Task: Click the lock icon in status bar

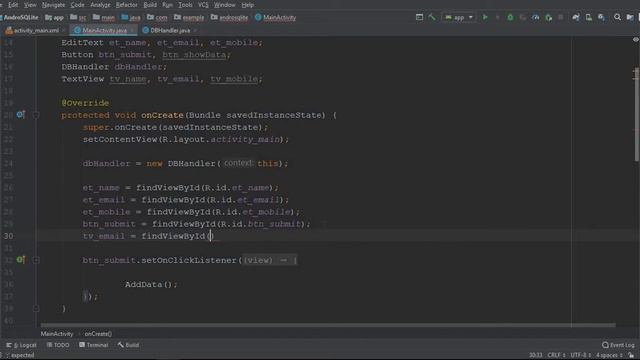Action: (x=631, y=355)
